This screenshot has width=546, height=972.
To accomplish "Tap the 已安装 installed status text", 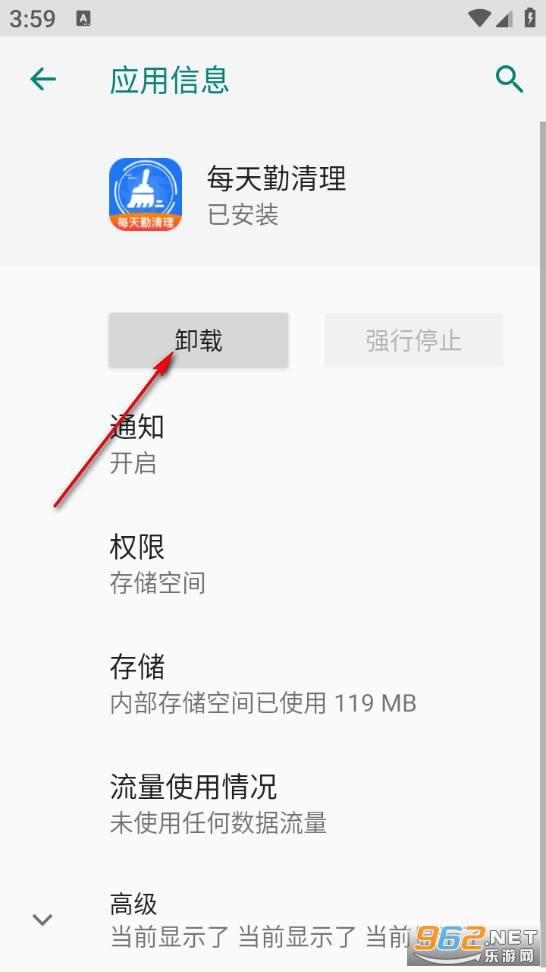I will (242, 214).
